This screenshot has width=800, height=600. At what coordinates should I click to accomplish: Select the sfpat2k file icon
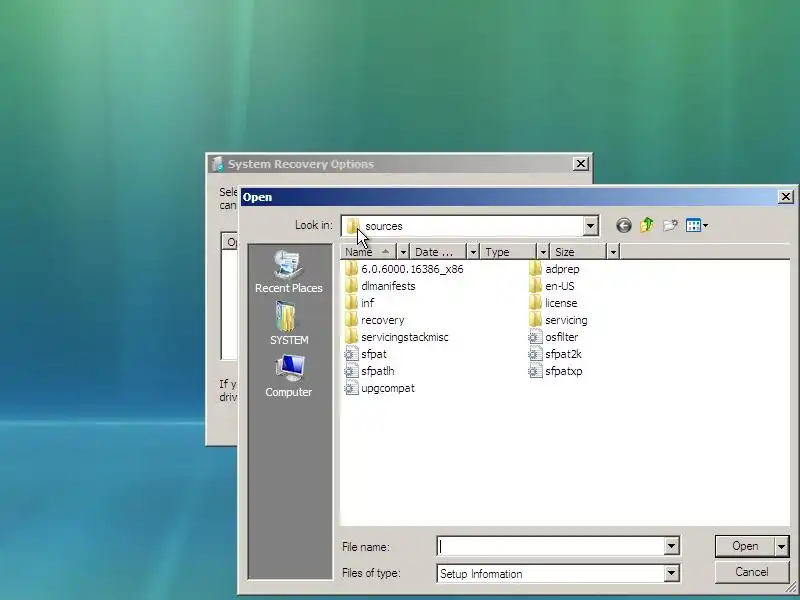tap(535, 354)
